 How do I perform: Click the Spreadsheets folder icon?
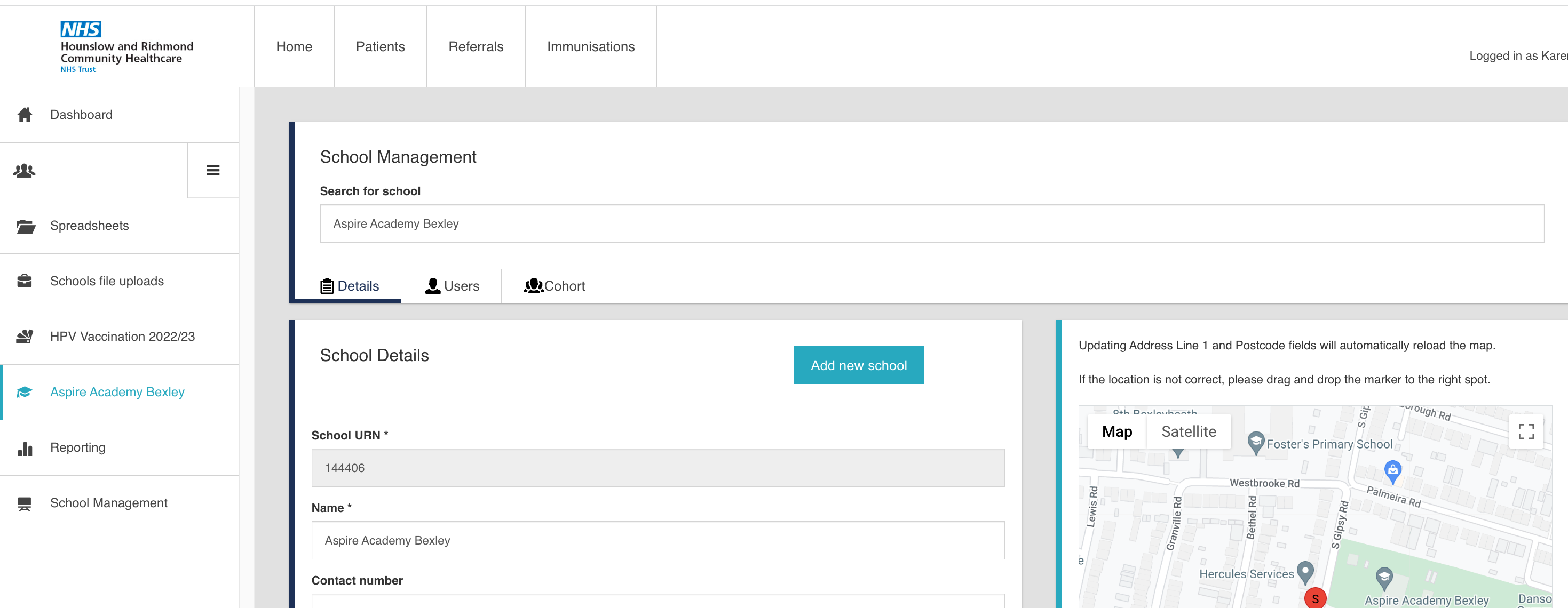click(25, 226)
